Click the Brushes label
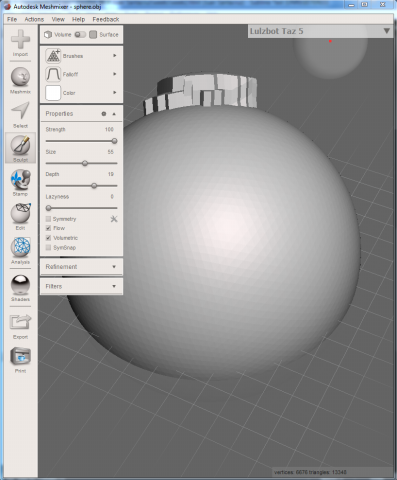 coord(73,56)
